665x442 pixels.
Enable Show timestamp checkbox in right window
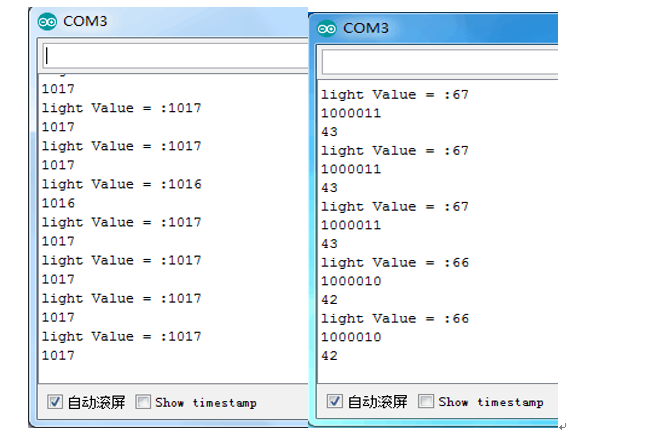[426, 401]
